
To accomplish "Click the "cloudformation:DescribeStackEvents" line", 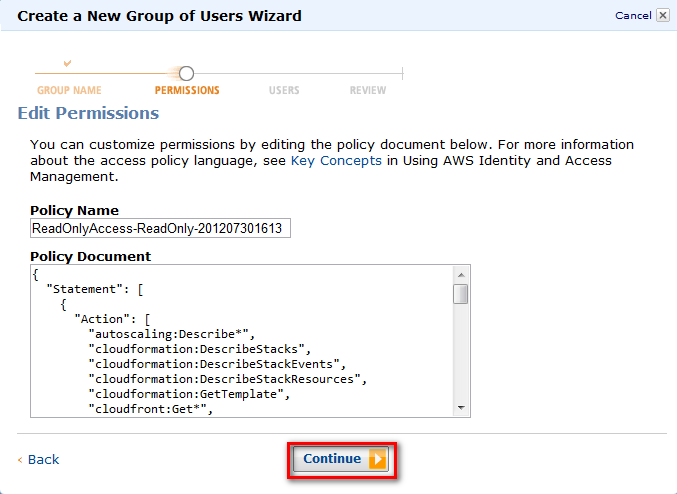I will 217,364.
